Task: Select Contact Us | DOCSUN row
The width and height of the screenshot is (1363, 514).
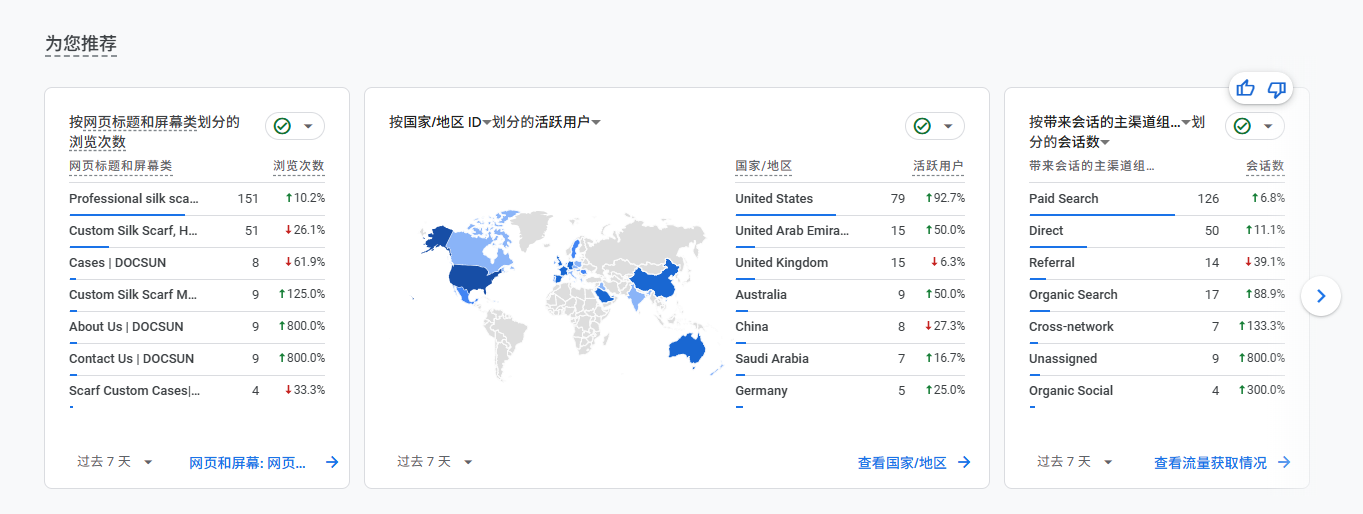Action: click(x=197, y=359)
